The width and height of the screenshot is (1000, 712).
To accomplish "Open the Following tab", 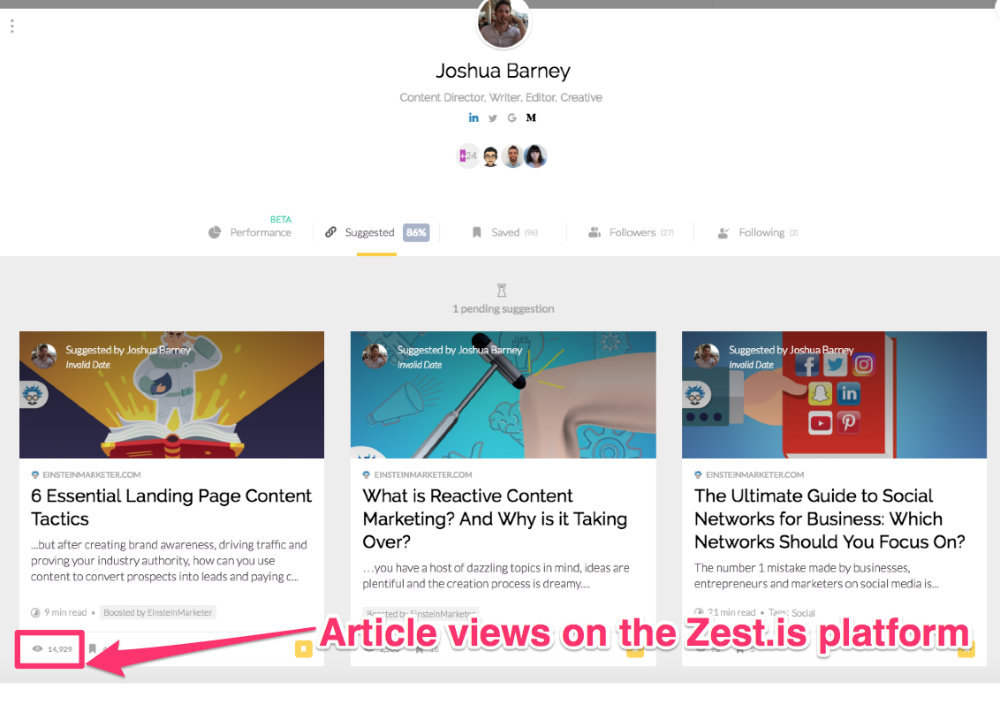I will [758, 232].
